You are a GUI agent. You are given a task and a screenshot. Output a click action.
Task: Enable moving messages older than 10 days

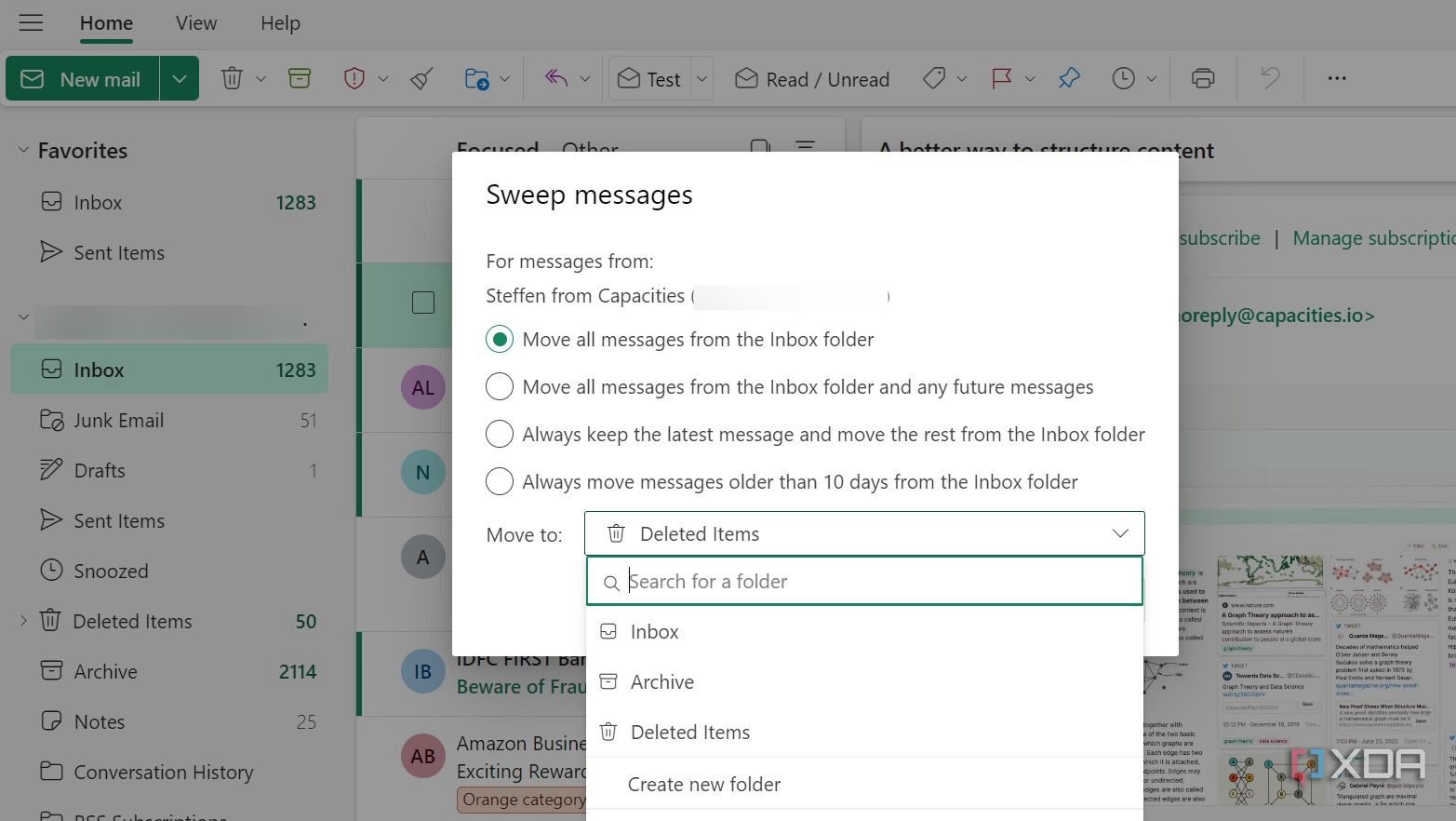click(x=500, y=481)
